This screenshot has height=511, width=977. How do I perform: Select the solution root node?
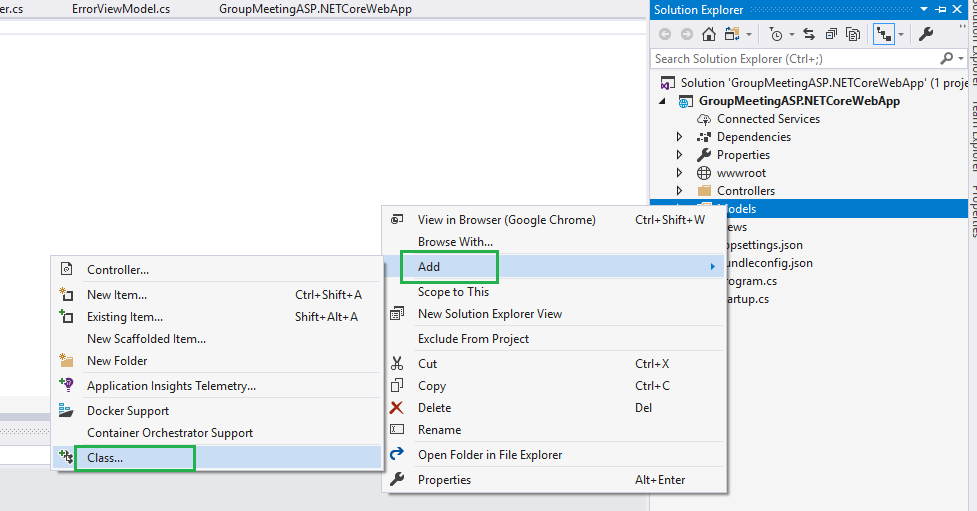[813, 83]
